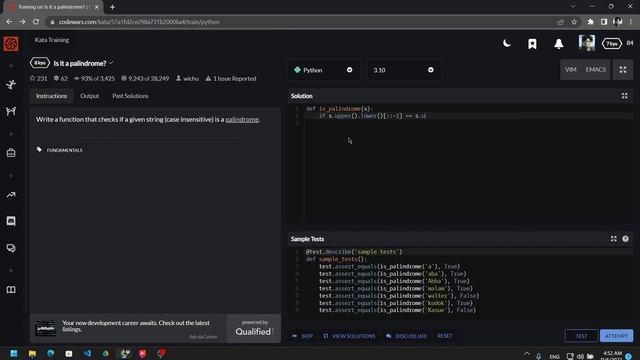Viewport: 640px width, 360px height.
Task: Open the career listings ad banner
Action: (128, 328)
